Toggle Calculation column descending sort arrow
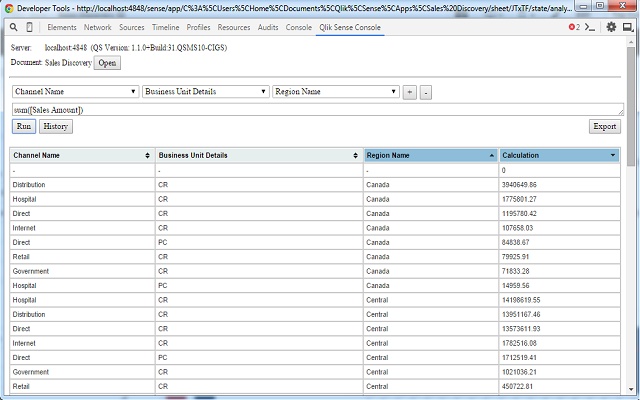Screen dimensions: 640x400 tap(613, 156)
